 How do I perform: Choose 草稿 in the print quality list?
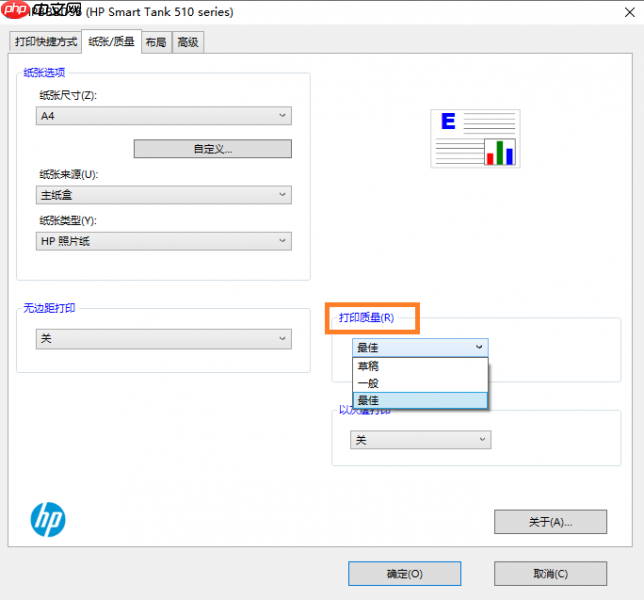[420, 366]
